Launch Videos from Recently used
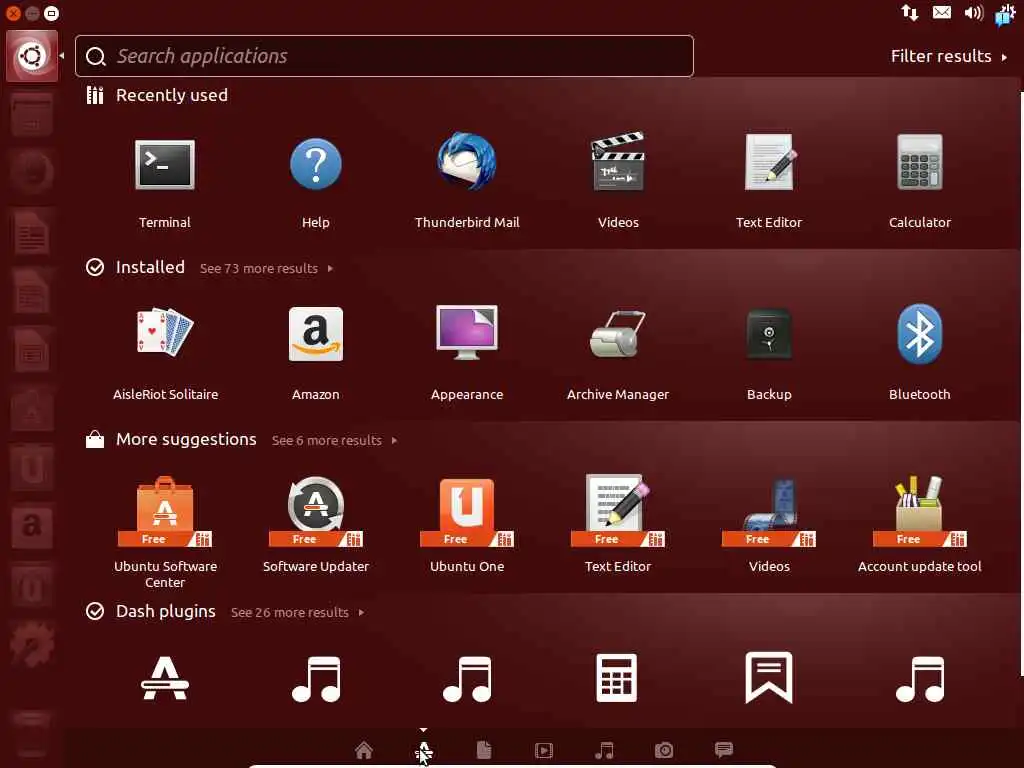The image size is (1024, 768). [x=618, y=162]
